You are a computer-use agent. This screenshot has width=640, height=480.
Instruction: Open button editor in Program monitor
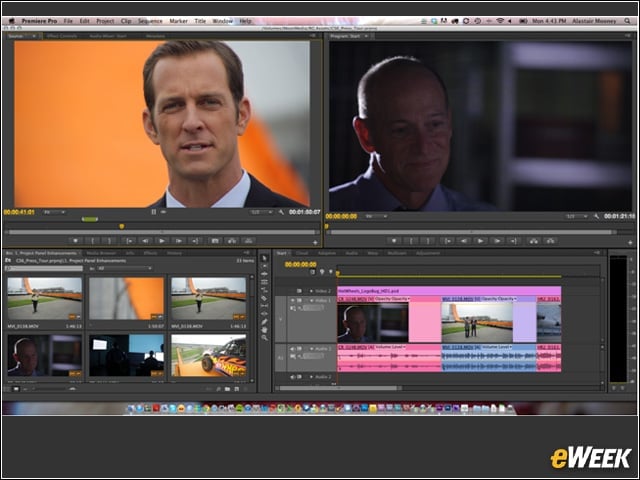pyautogui.click(x=631, y=242)
